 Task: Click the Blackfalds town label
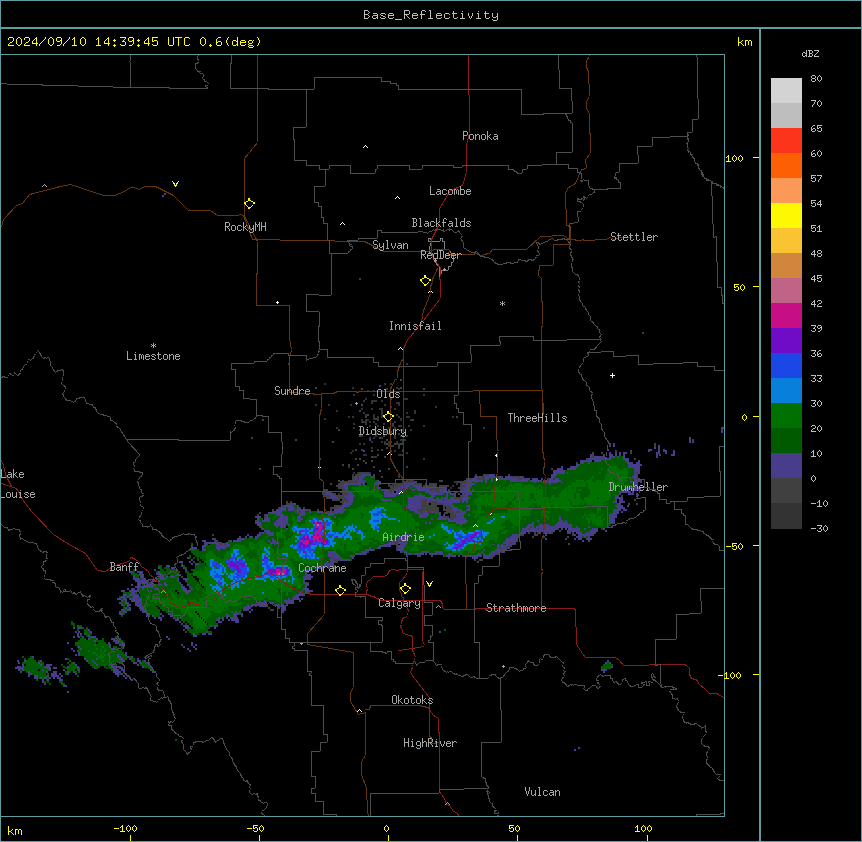(441, 223)
